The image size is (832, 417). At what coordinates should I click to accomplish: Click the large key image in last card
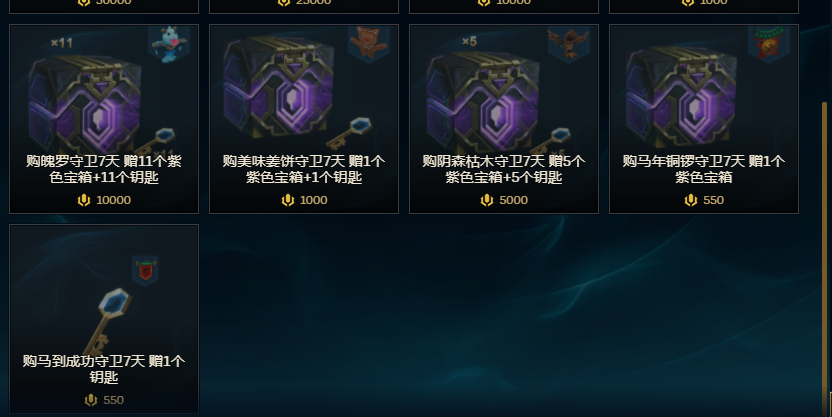[x=106, y=321]
